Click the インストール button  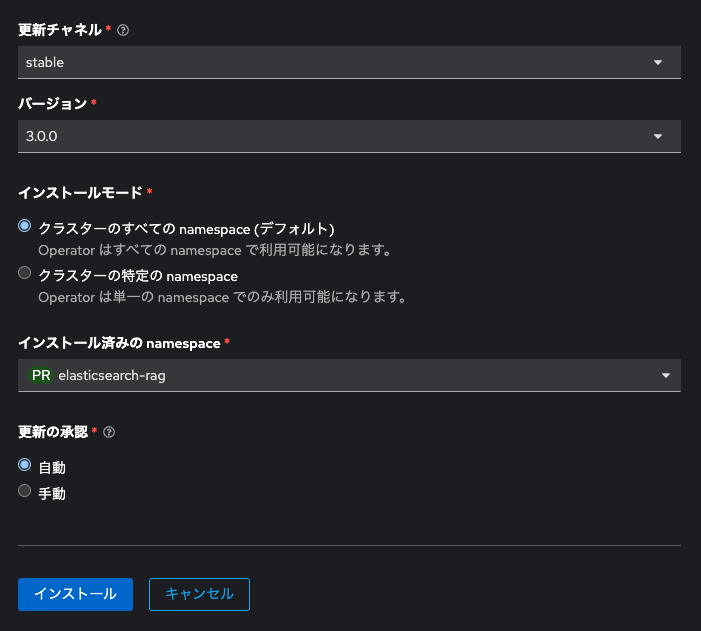[76, 594]
